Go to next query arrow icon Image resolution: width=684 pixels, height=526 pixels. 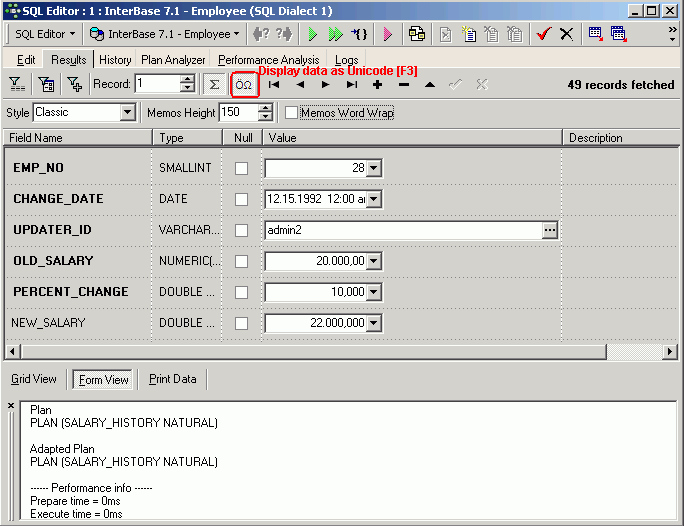[x=284, y=34]
